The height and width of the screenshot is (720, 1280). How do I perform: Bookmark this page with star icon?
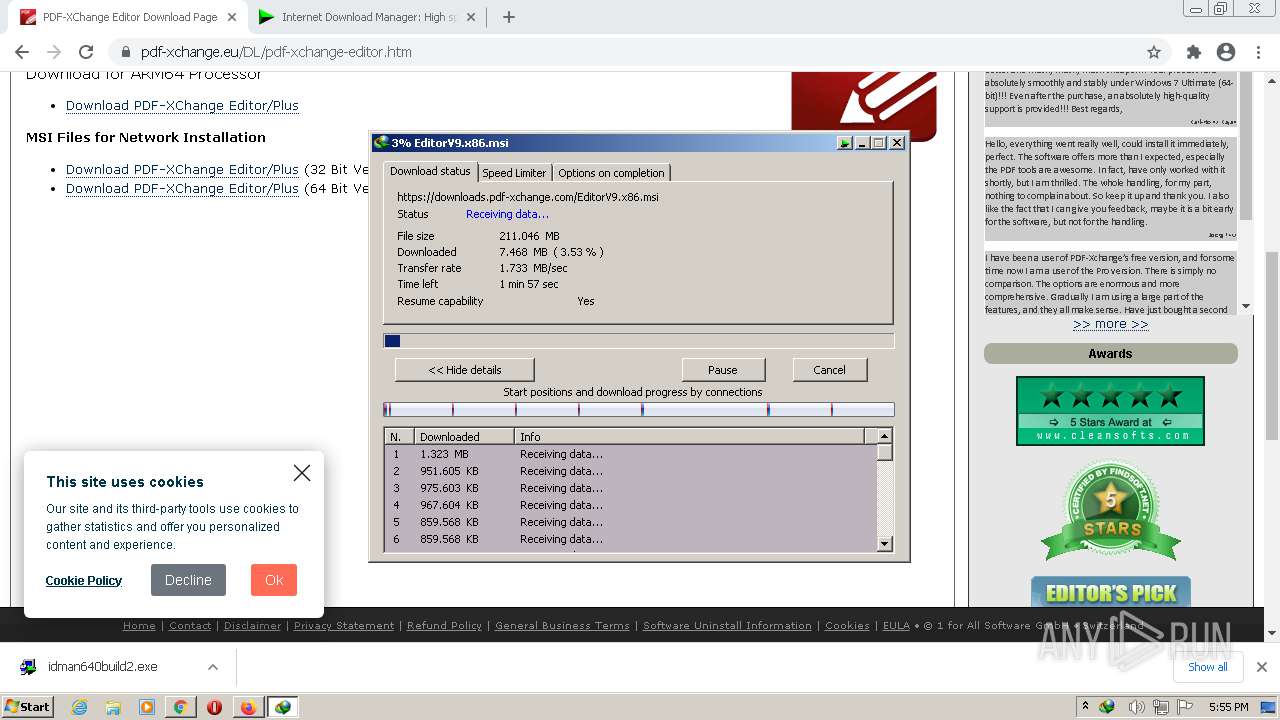coord(1154,52)
